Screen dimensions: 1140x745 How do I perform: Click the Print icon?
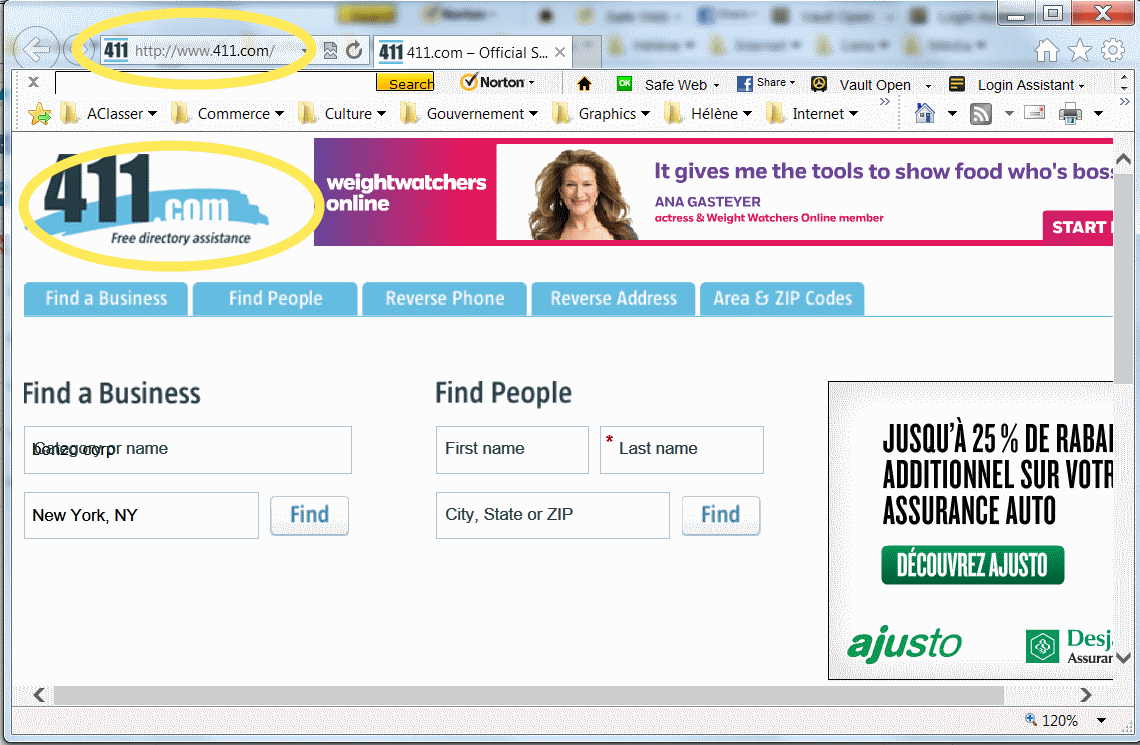click(x=1070, y=113)
